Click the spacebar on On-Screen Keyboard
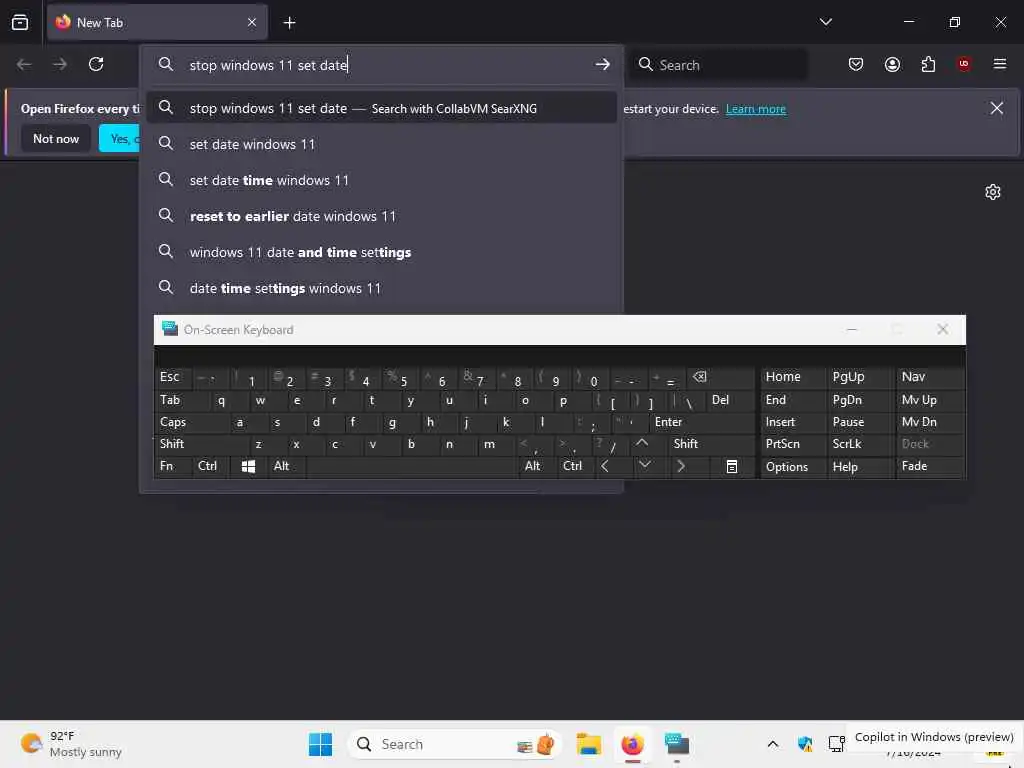Image resolution: width=1024 pixels, height=768 pixels. coord(411,466)
